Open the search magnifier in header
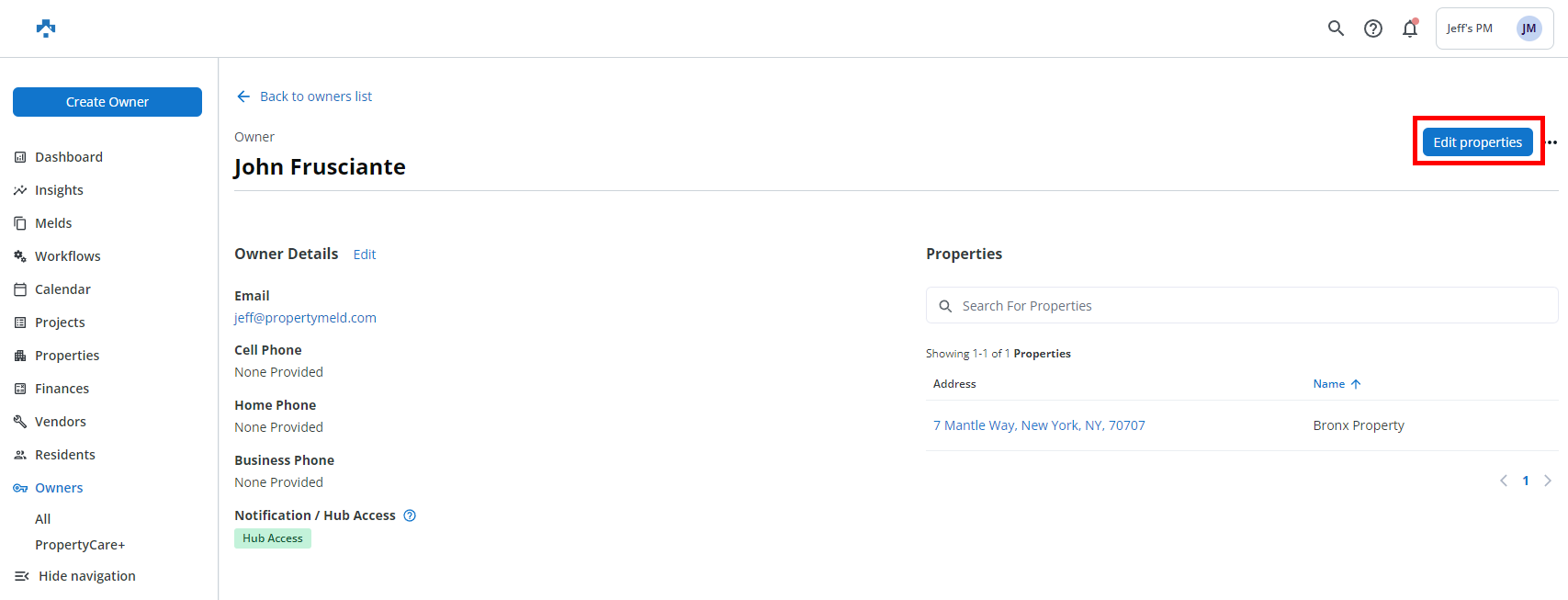The height and width of the screenshot is (600, 1568). (1336, 28)
